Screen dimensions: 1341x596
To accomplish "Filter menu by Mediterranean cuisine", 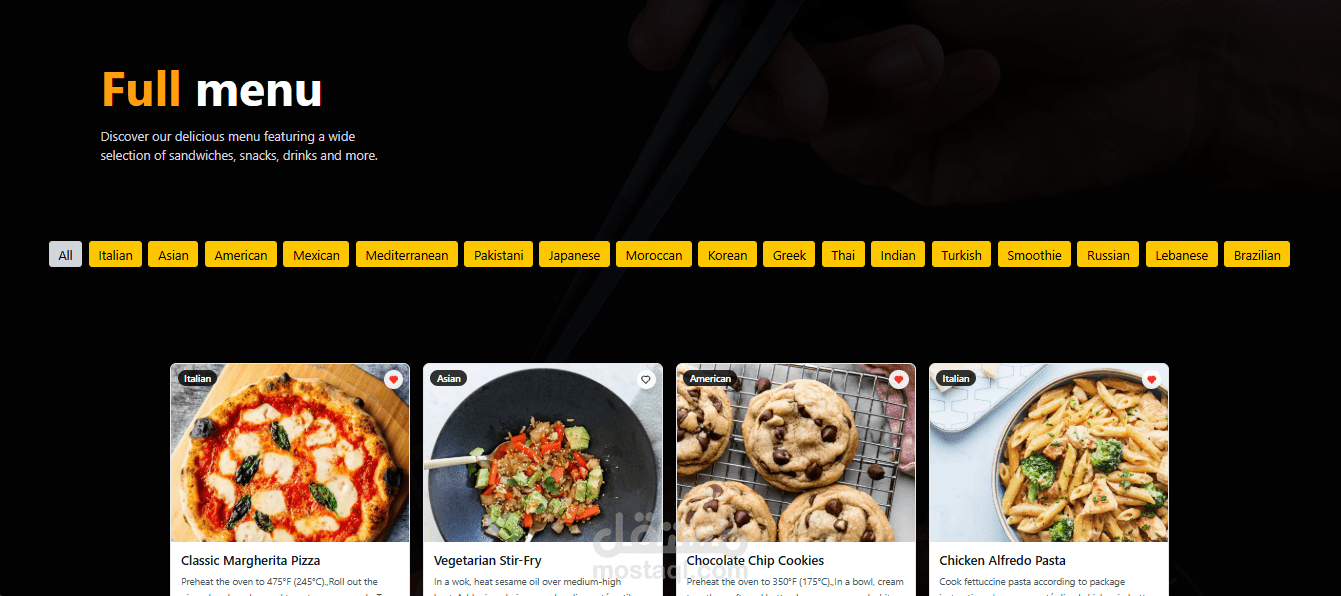I will [x=407, y=254].
